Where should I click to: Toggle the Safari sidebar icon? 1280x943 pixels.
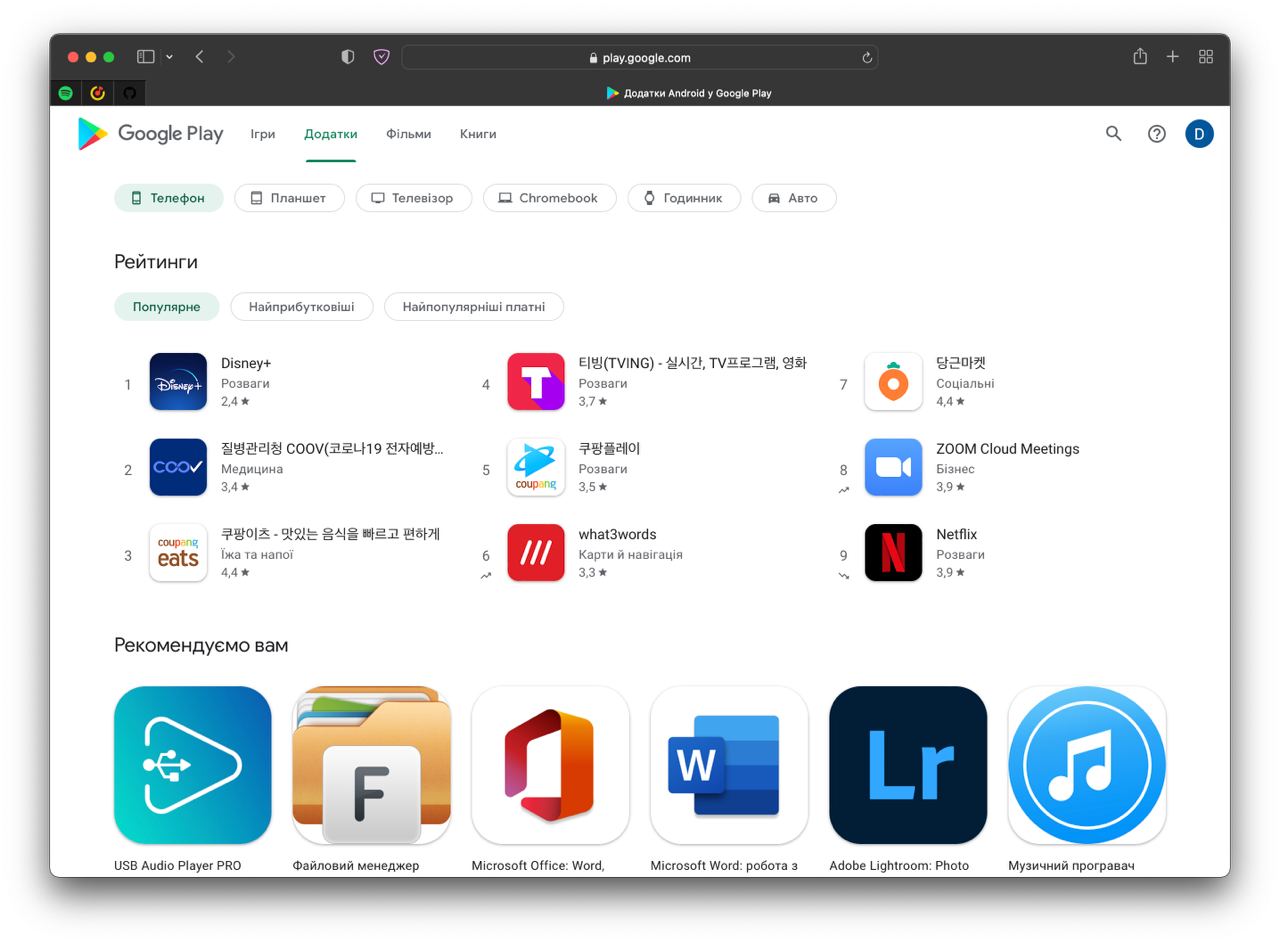coord(146,57)
